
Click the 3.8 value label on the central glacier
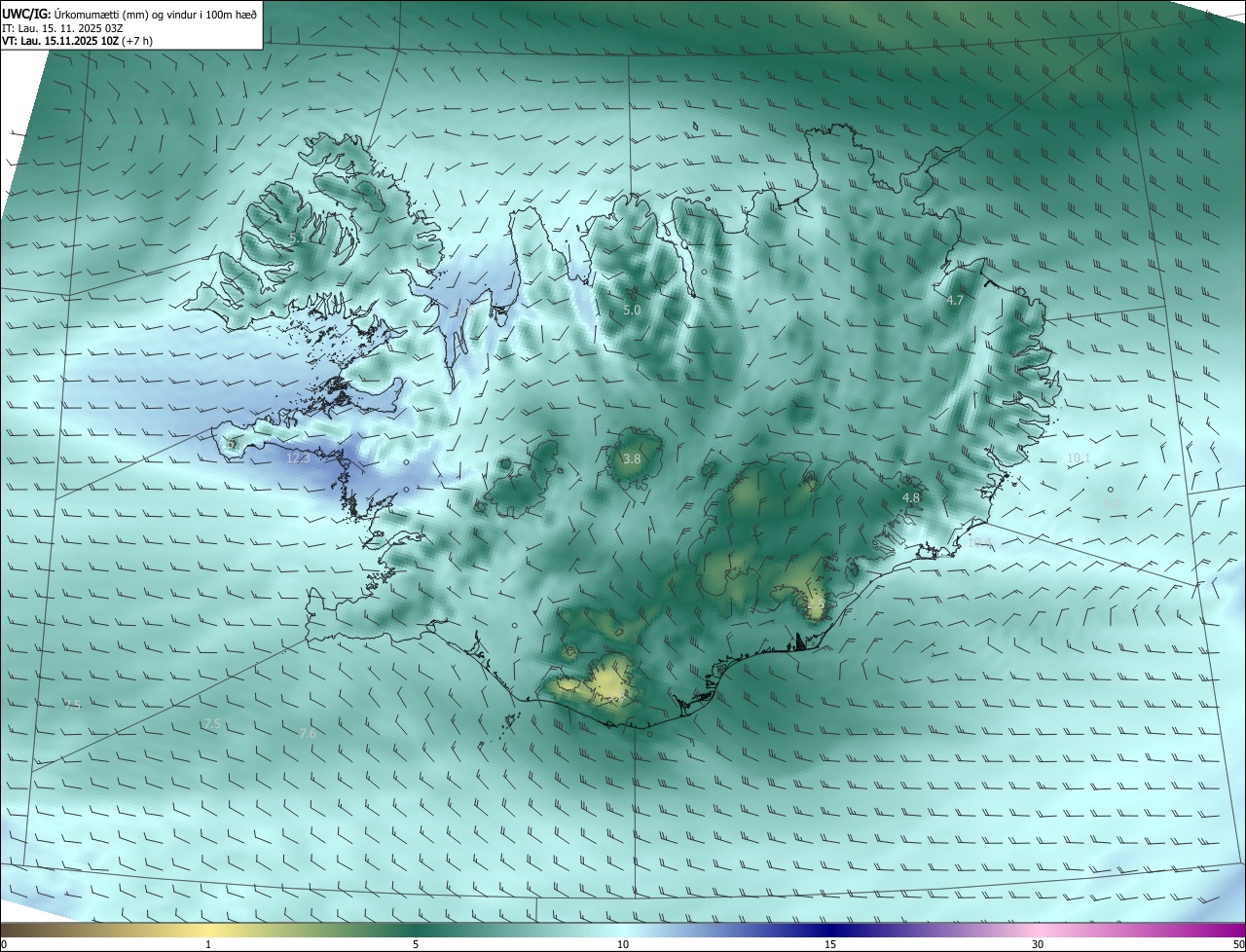pyautogui.click(x=632, y=458)
